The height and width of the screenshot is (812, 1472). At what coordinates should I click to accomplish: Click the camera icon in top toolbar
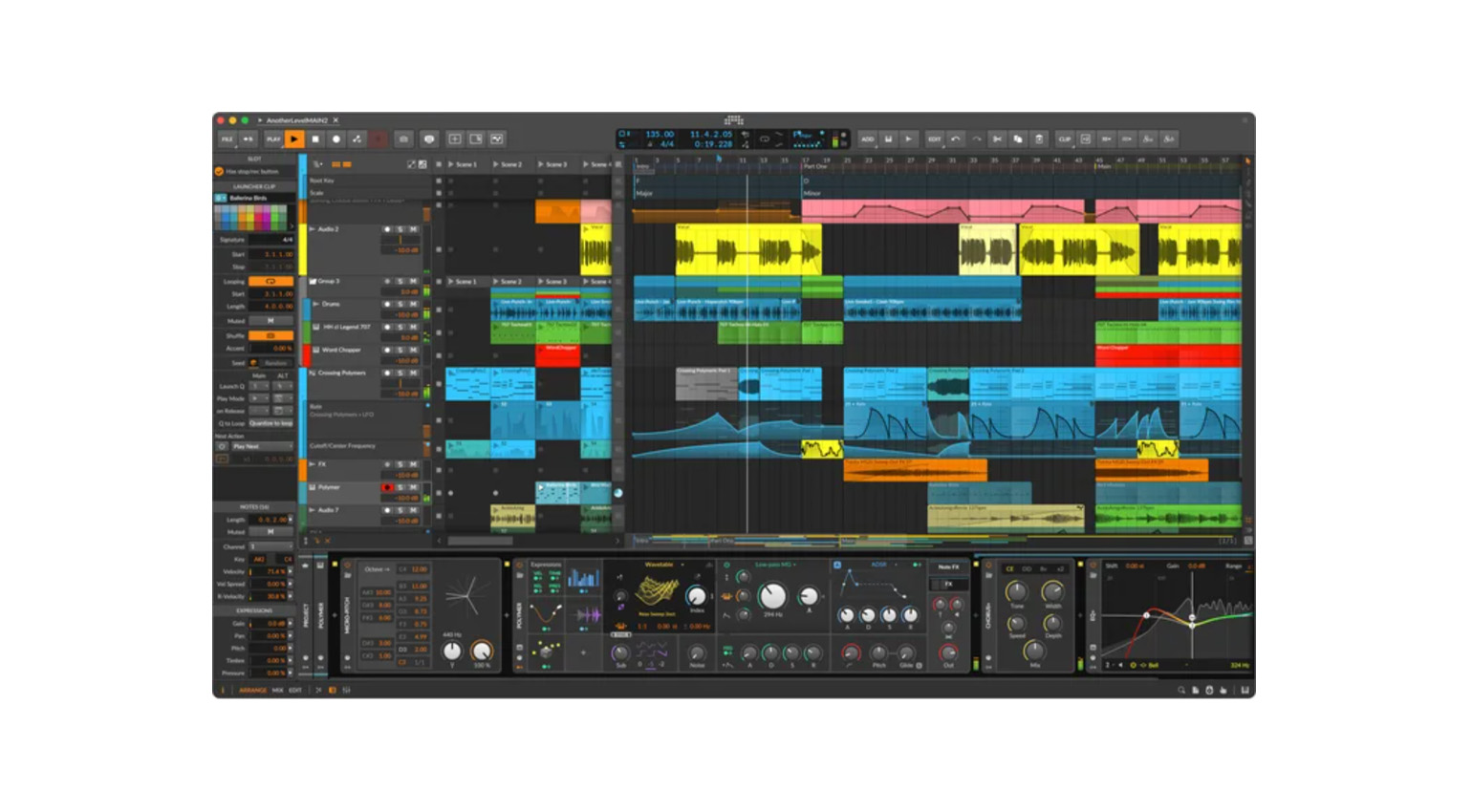pyautogui.click(x=403, y=139)
